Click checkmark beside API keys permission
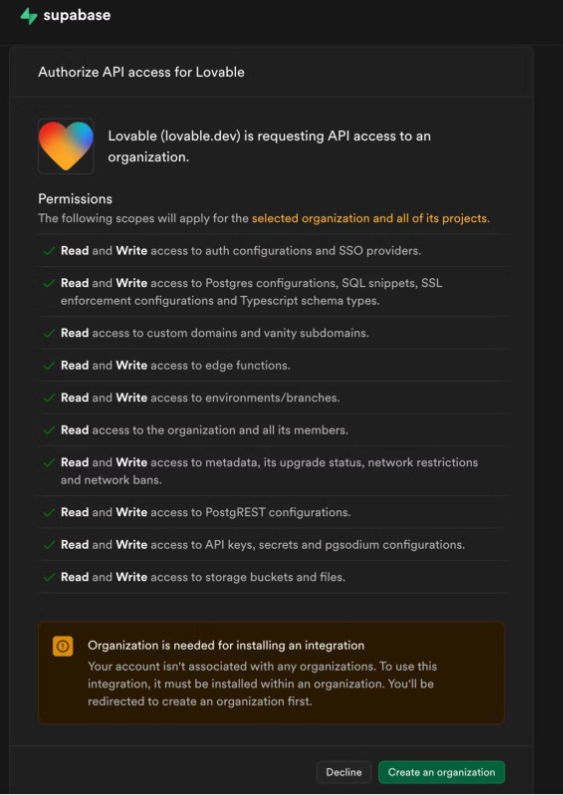The width and height of the screenshot is (563, 795). 49,545
